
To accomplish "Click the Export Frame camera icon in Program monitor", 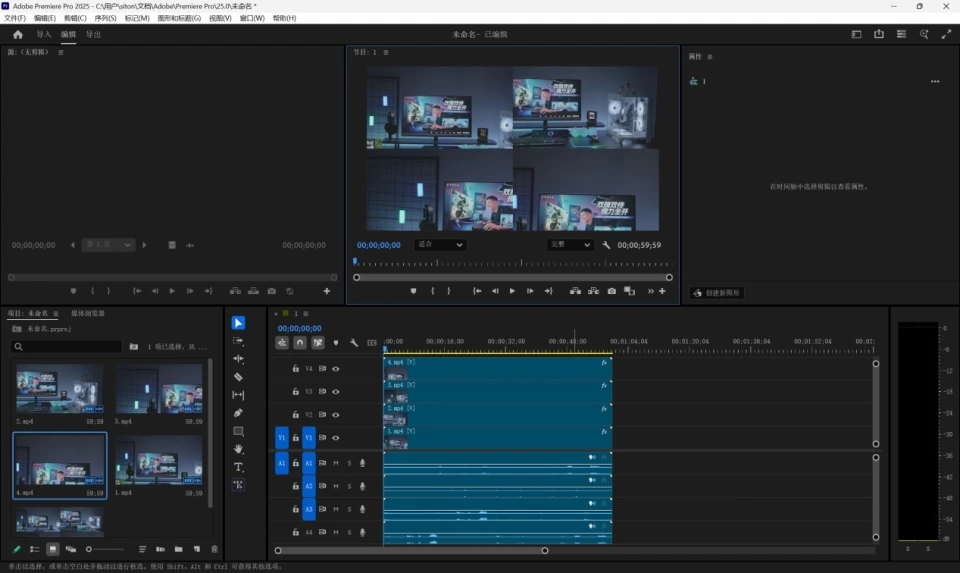I will 612,291.
